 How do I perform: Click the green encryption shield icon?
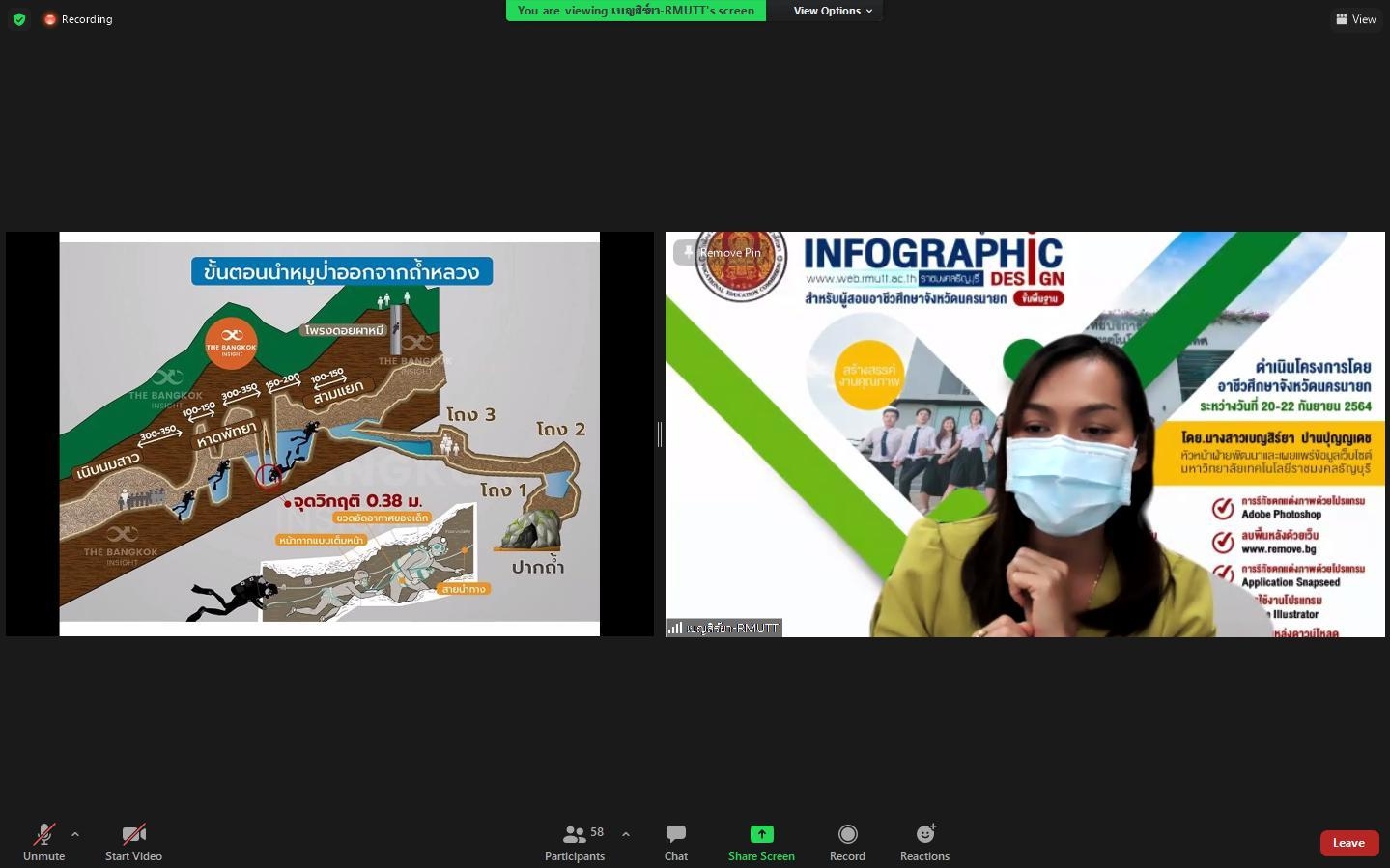click(x=19, y=19)
